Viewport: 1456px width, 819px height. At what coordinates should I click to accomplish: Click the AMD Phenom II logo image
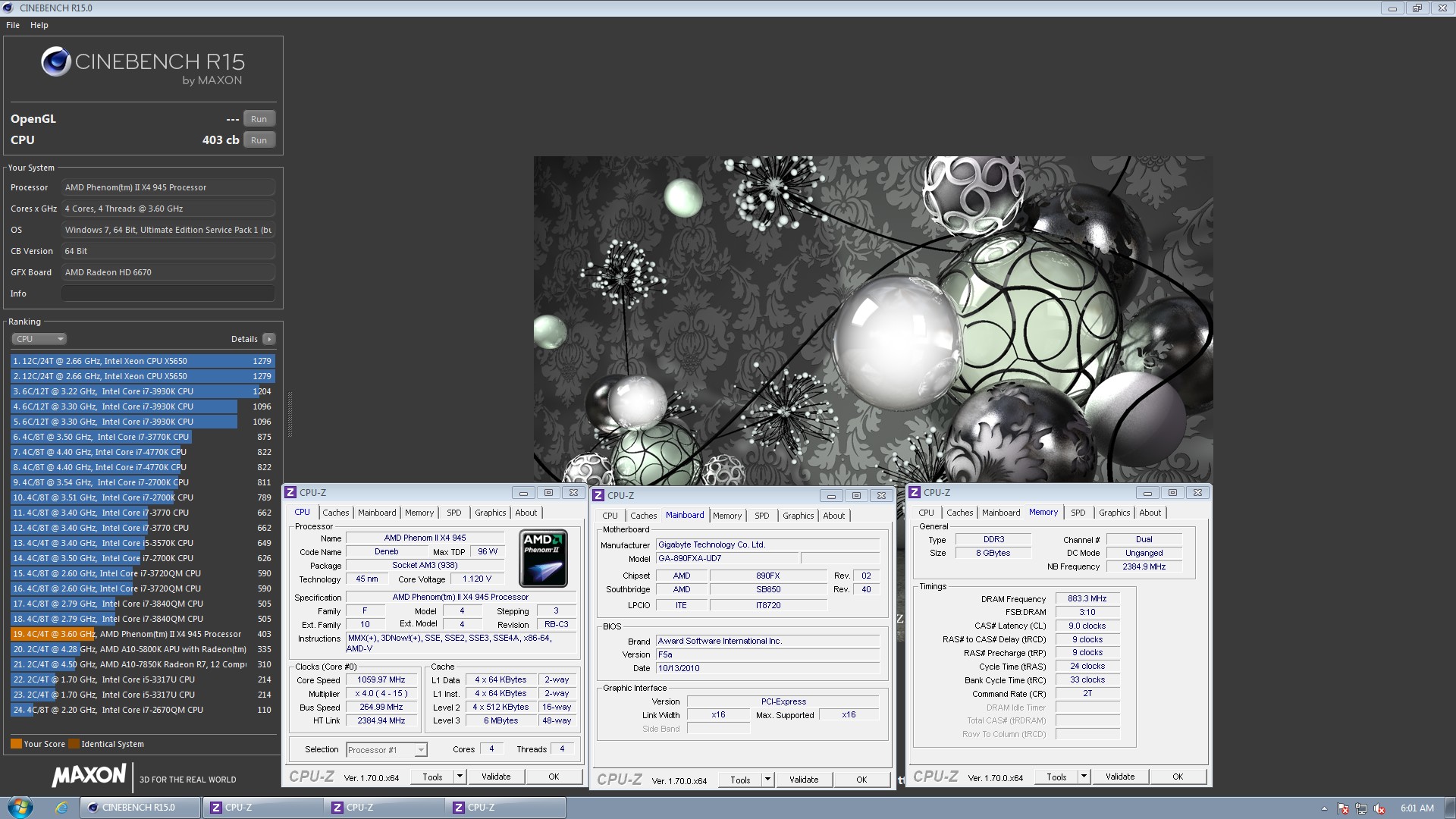tap(543, 559)
